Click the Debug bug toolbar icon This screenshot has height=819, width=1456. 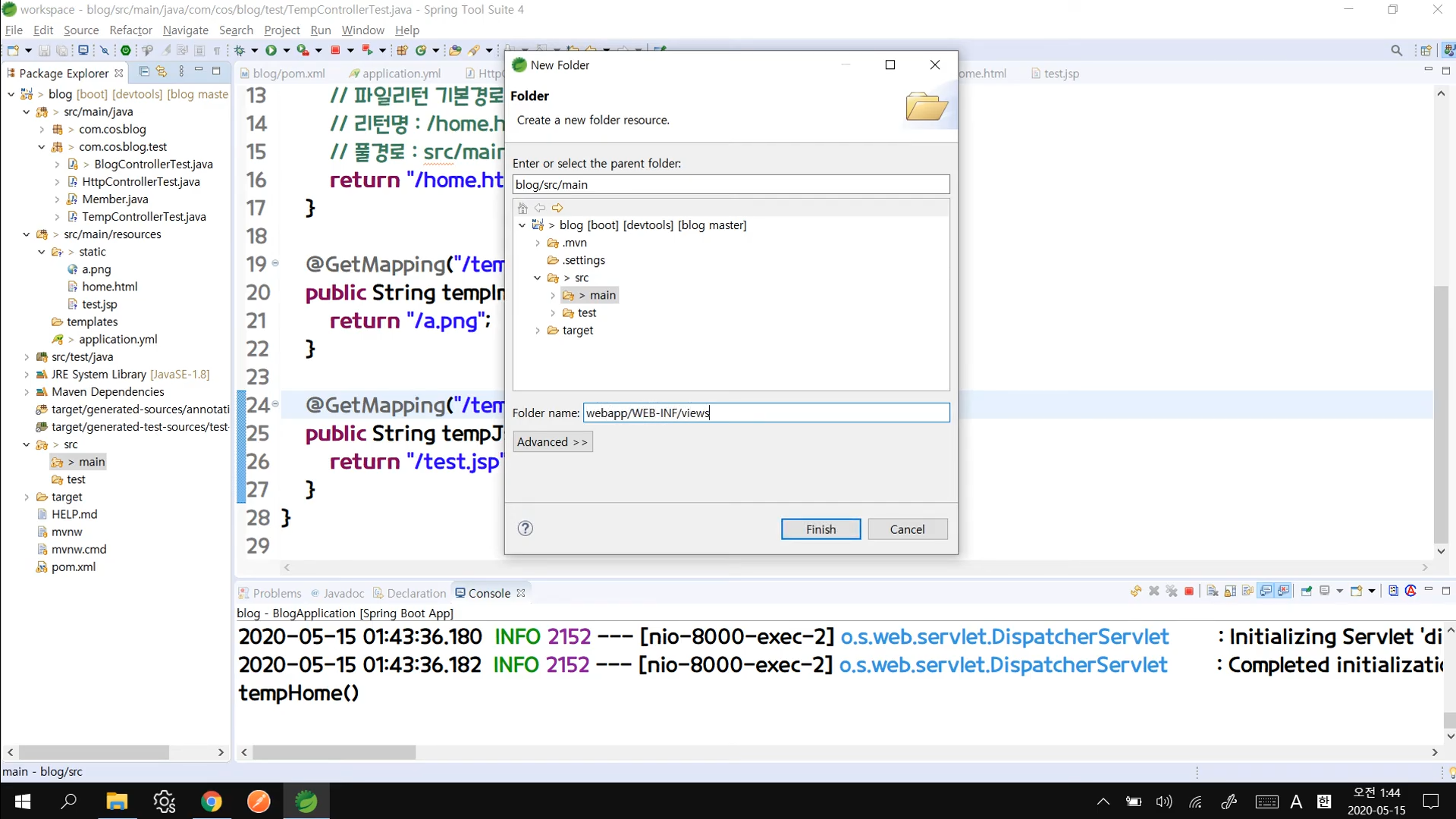[240, 50]
